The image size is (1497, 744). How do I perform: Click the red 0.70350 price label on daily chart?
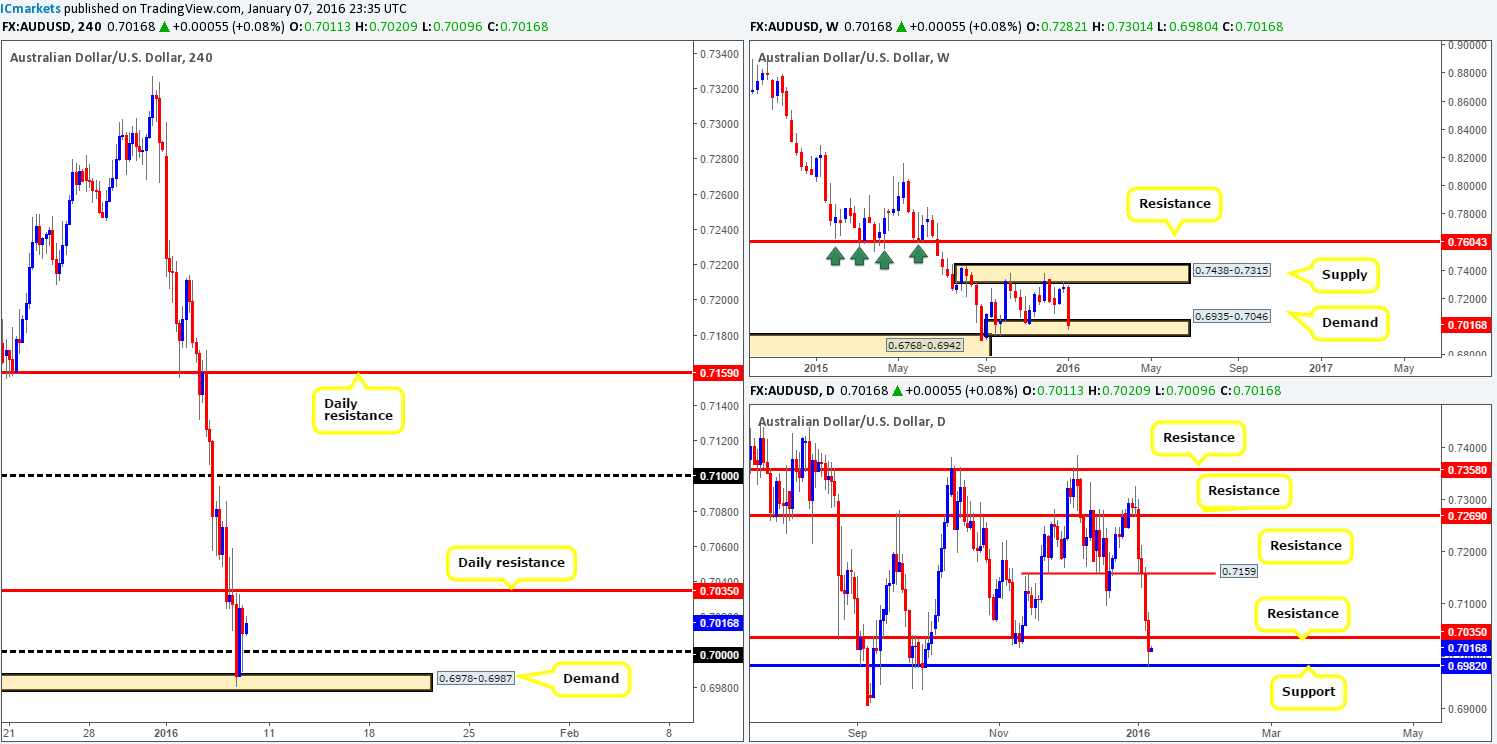click(1467, 633)
